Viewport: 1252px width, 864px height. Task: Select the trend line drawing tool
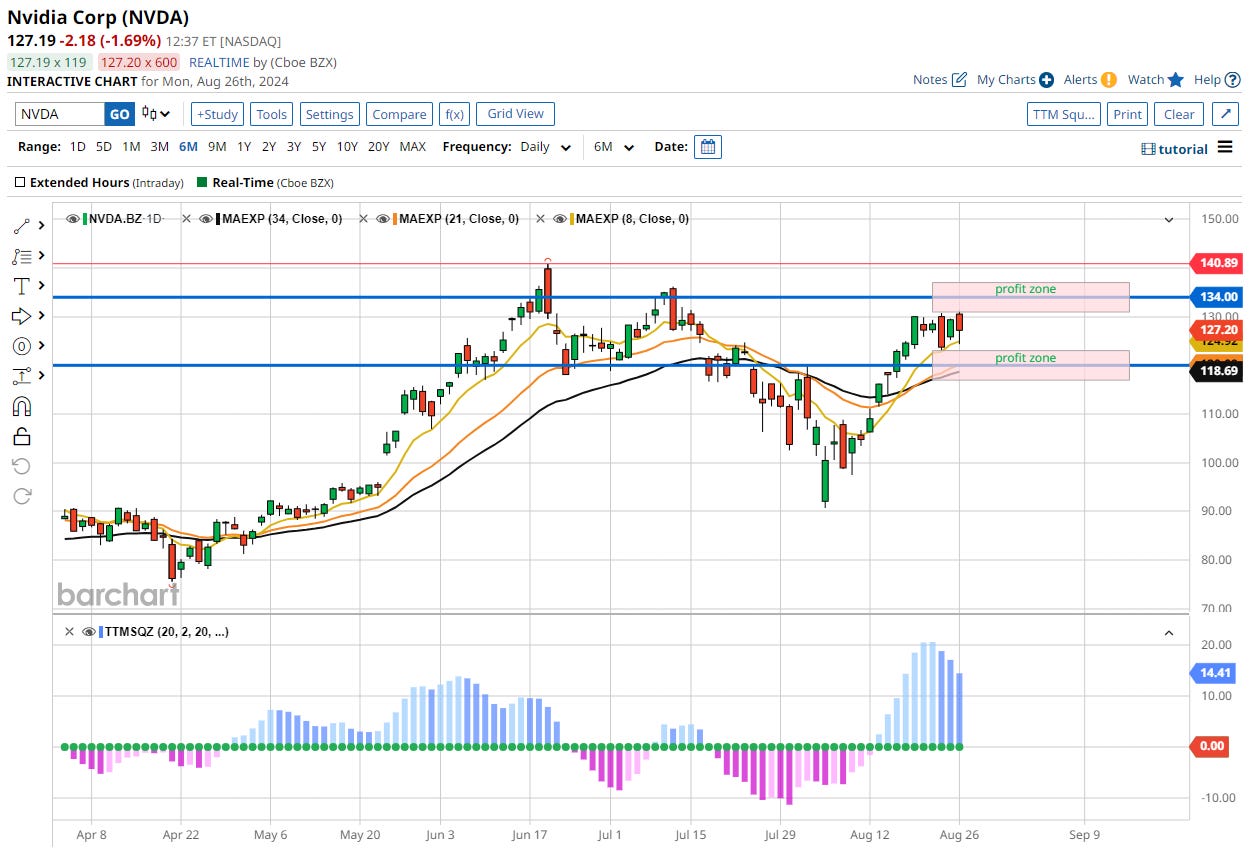tap(22, 226)
